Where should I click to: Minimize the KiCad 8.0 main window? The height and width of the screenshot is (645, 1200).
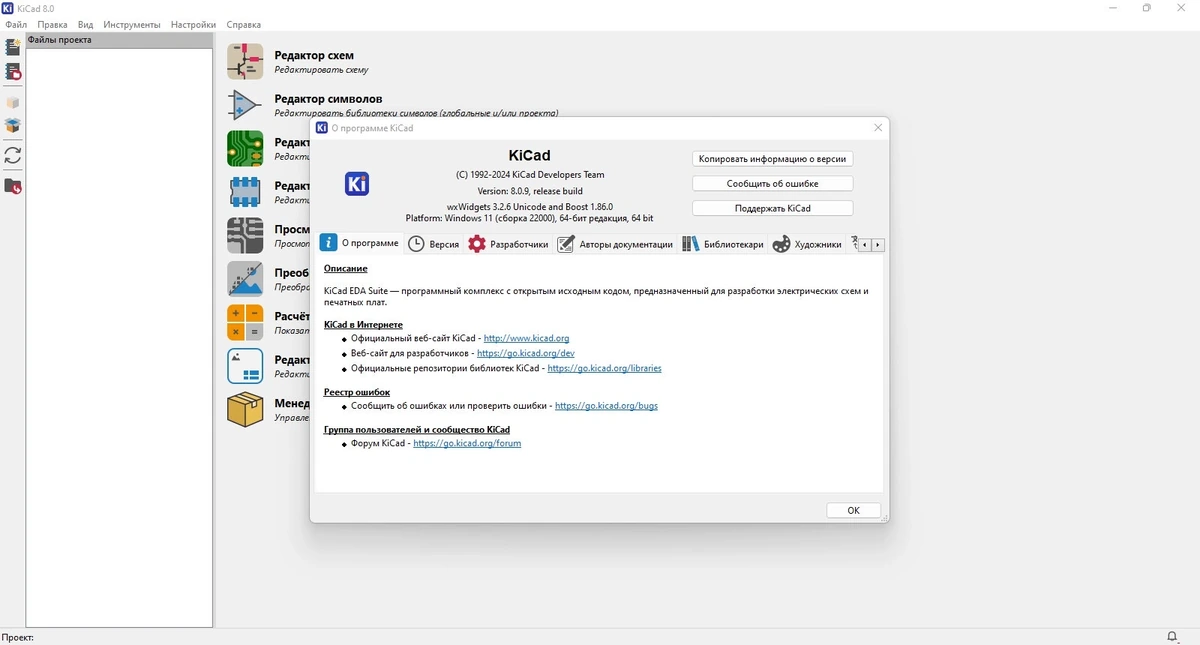1114,8
